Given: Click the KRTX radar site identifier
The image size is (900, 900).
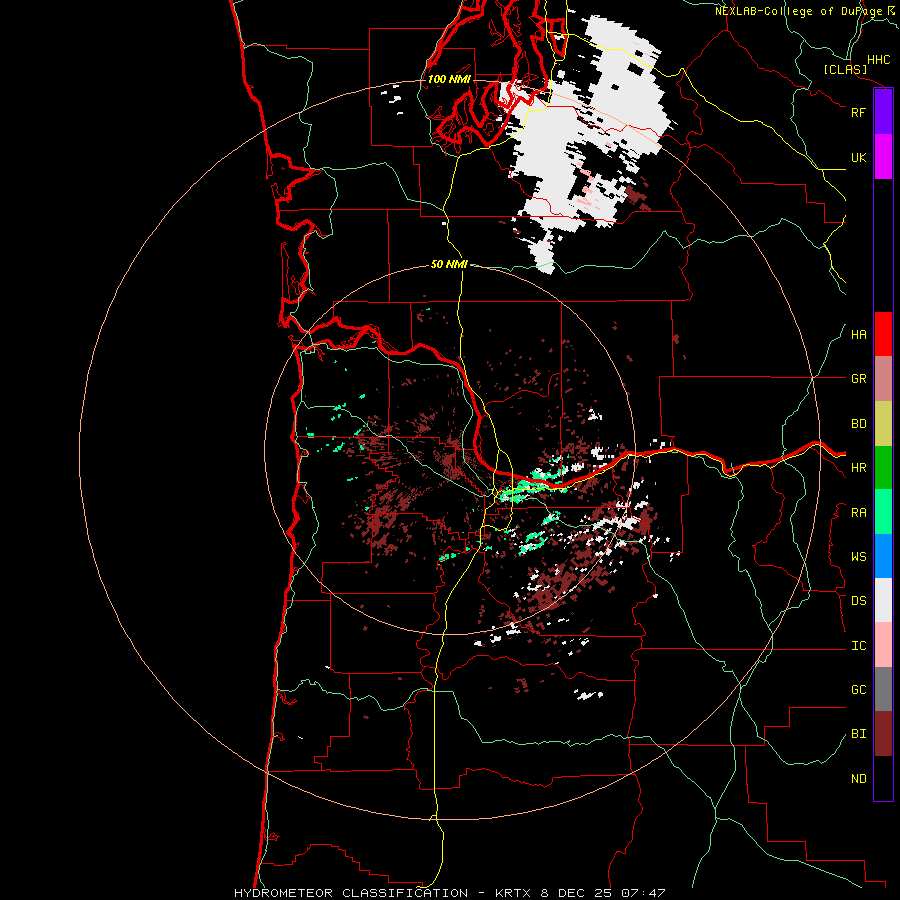Looking at the screenshot, I should point(514,893).
